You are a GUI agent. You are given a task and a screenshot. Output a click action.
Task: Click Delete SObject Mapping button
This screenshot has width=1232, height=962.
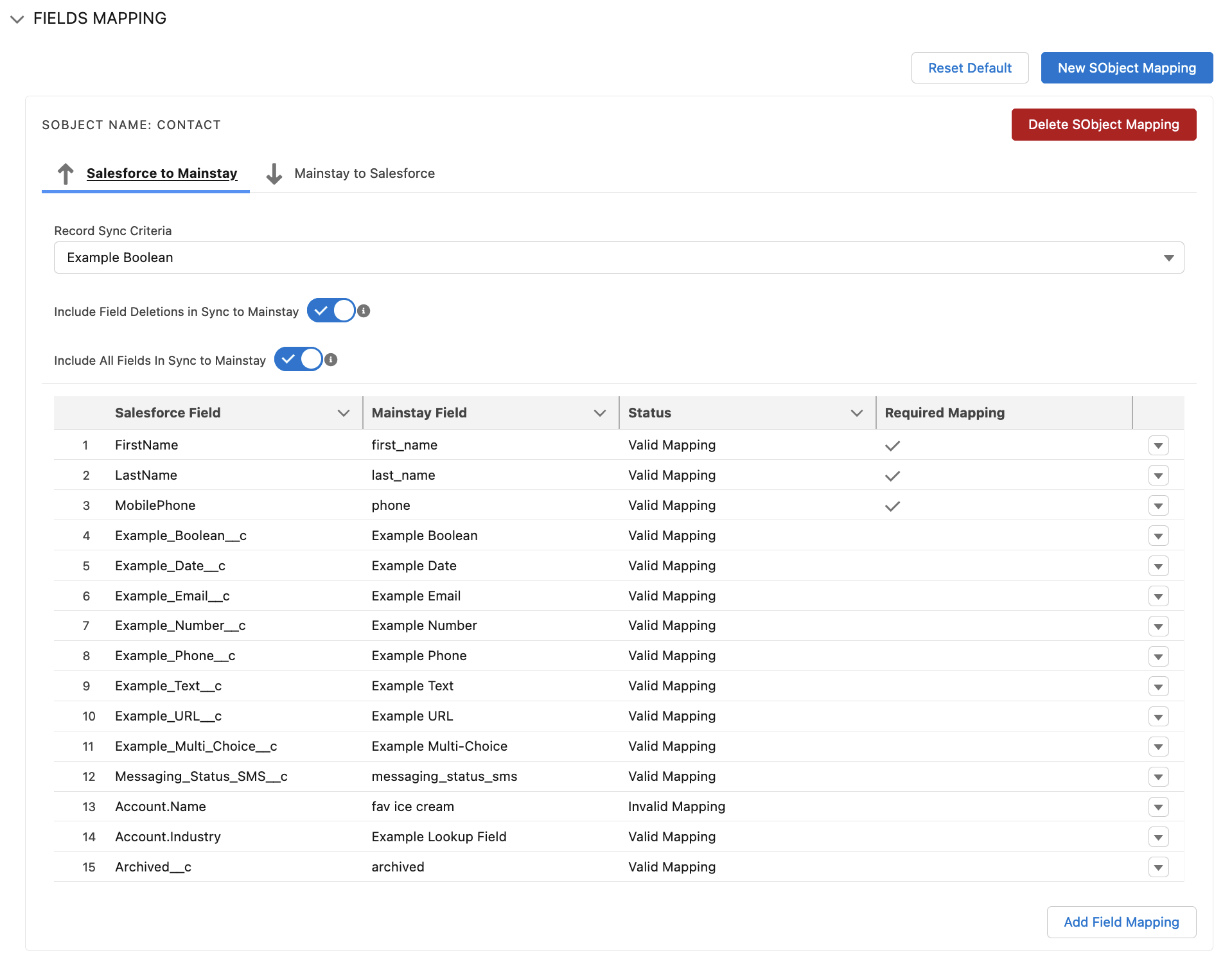[1104, 125]
